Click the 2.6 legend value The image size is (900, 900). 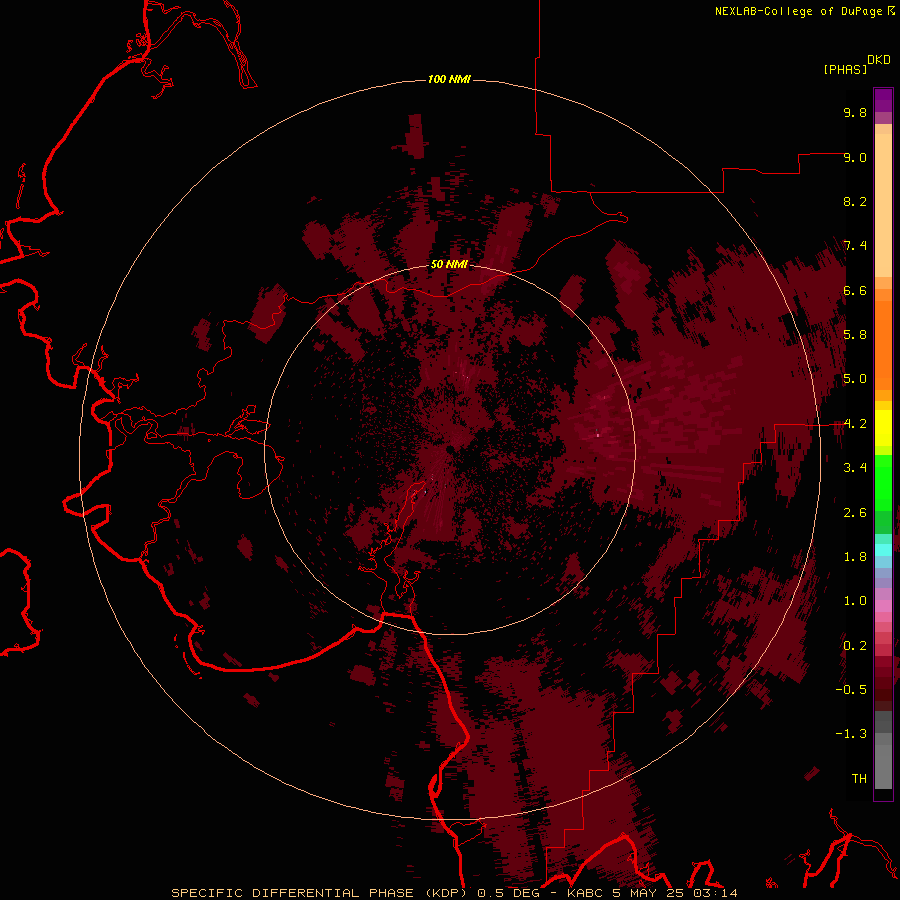click(855, 513)
